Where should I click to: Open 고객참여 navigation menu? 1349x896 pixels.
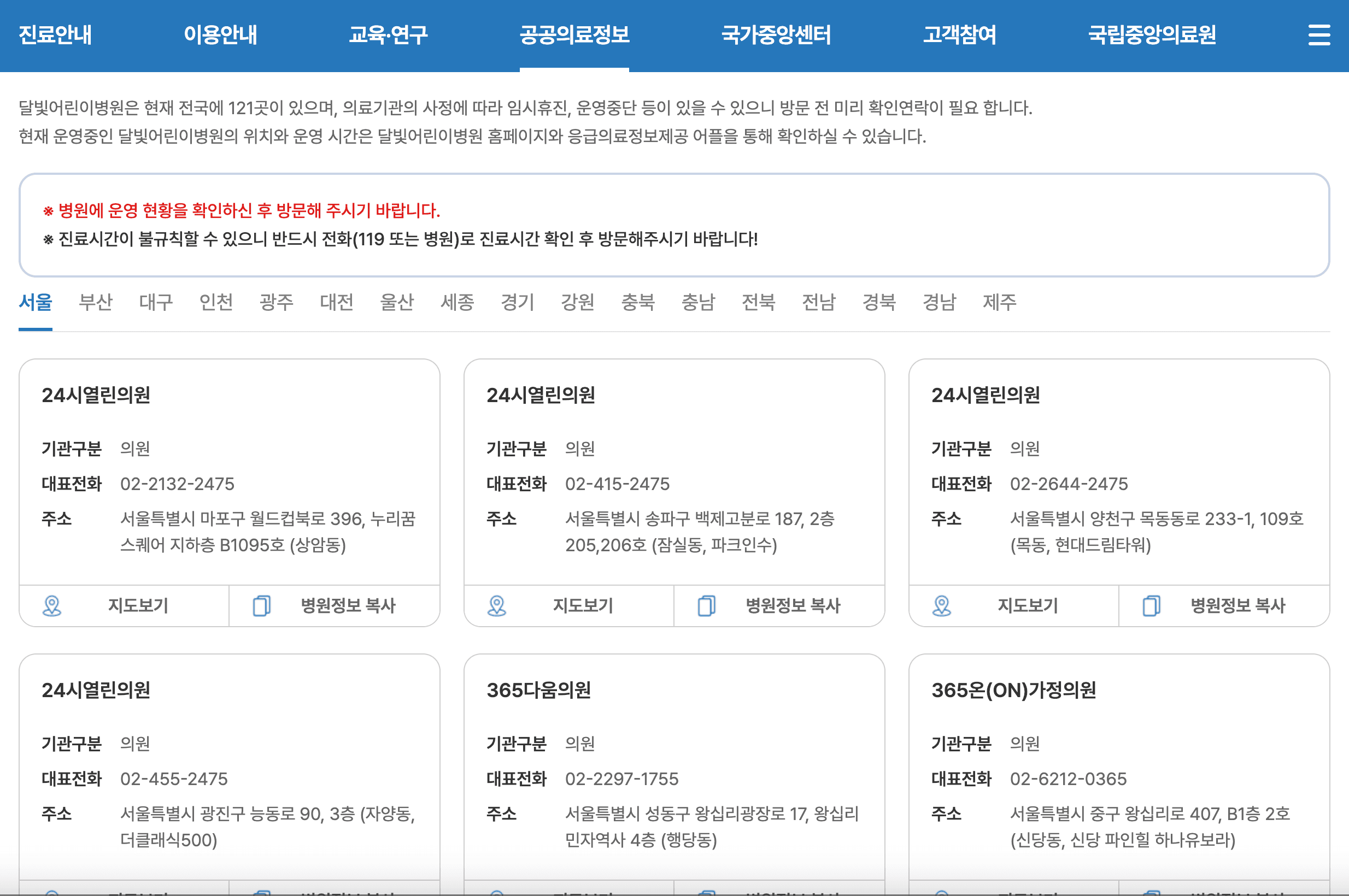coord(959,35)
